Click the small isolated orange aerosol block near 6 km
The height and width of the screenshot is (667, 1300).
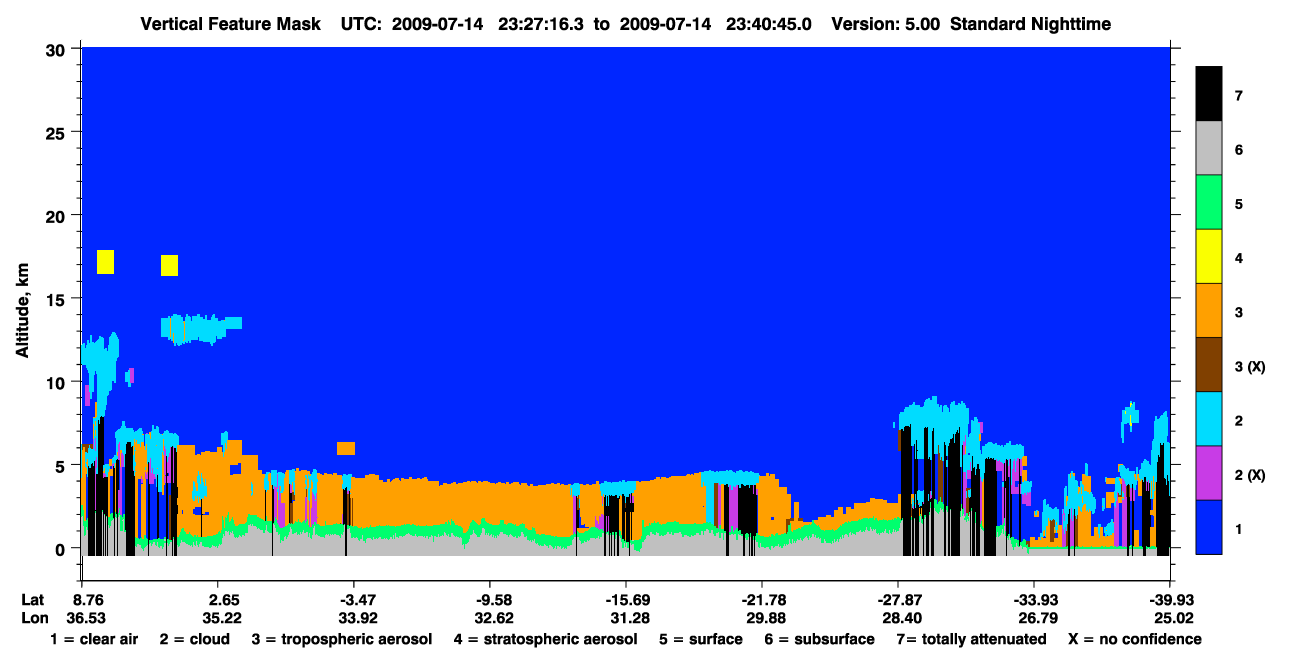pyautogui.click(x=346, y=448)
